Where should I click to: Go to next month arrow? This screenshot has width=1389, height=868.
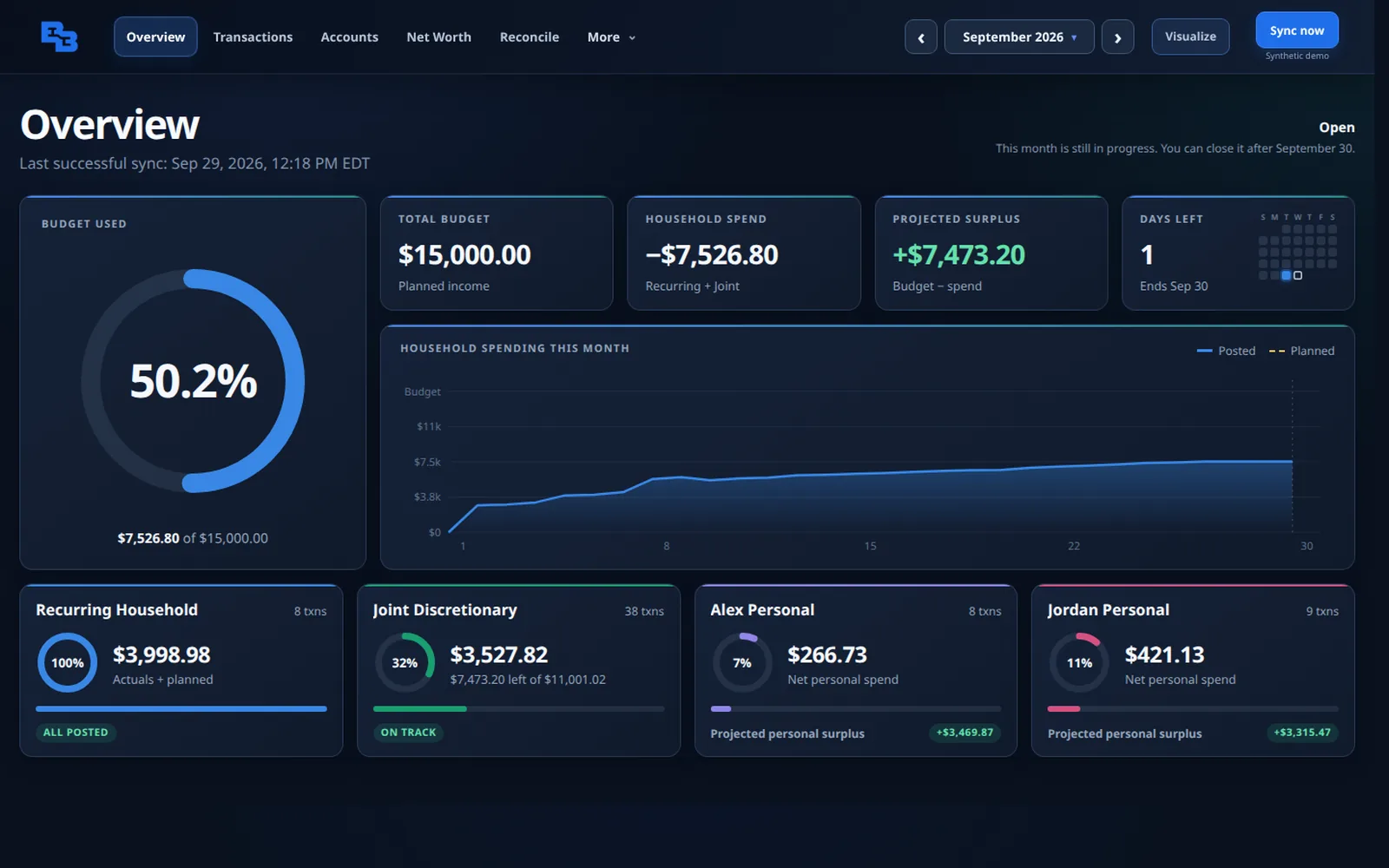point(1117,37)
